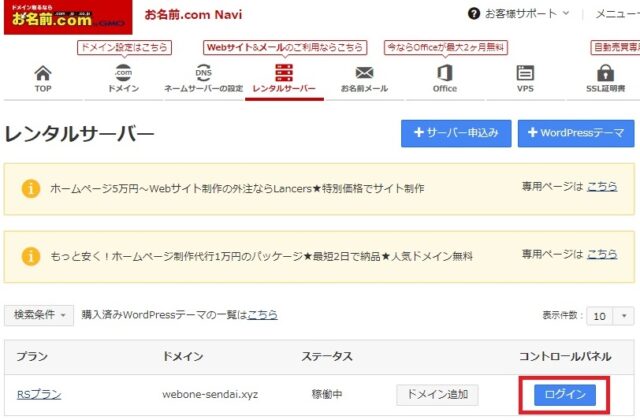Click the お客様サポート question mark icon
The width and height of the screenshot is (640, 420).
pos(473,14)
